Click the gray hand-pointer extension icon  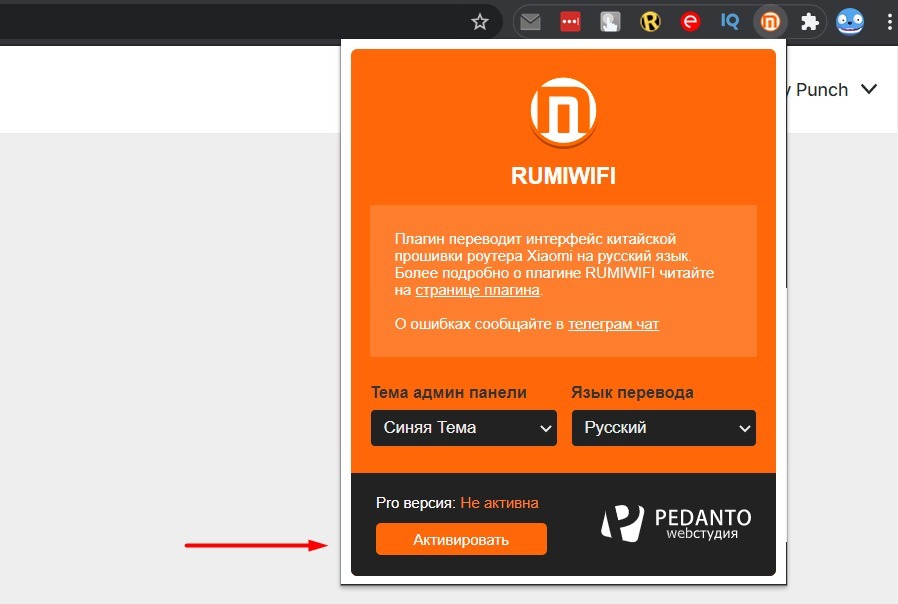click(x=610, y=22)
